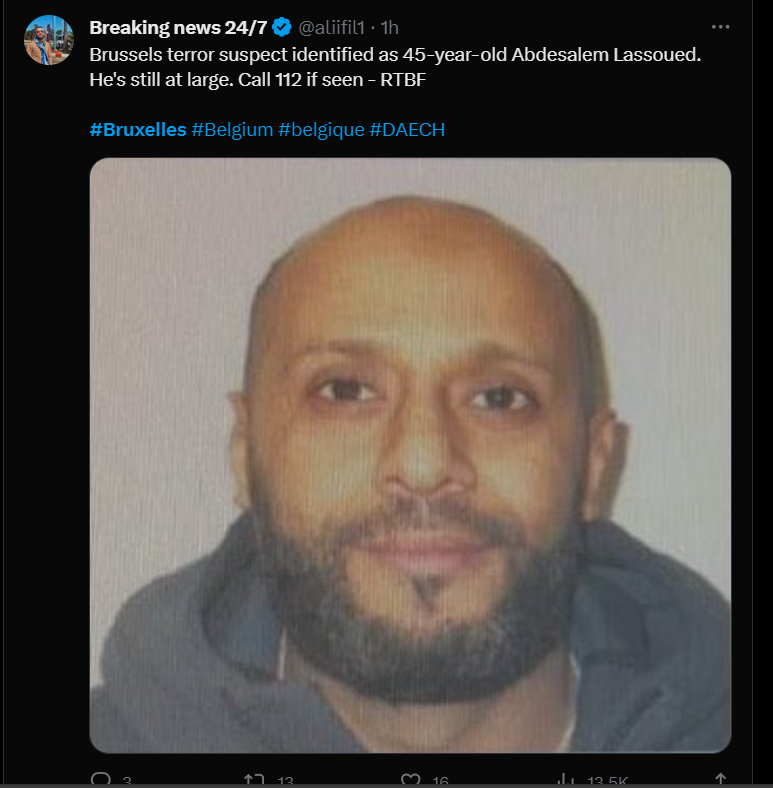Click the retweet count 13

click(285, 781)
